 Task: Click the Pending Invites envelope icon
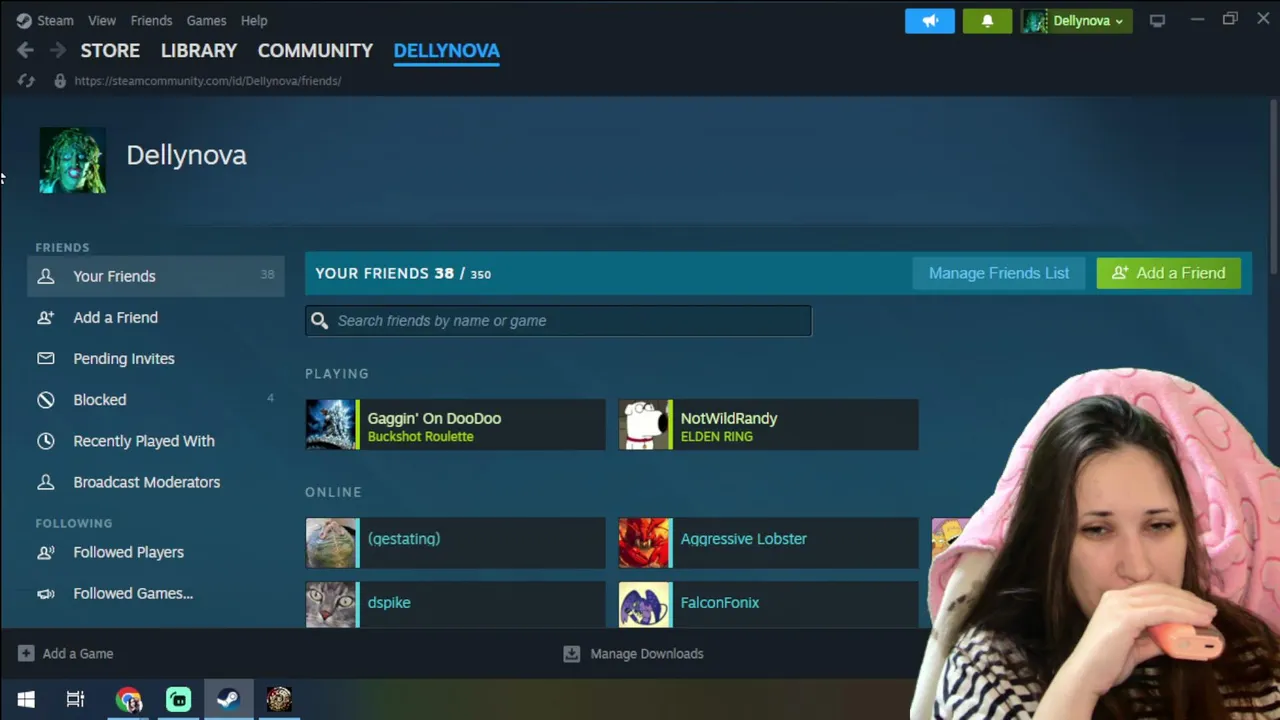tap(46, 358)
